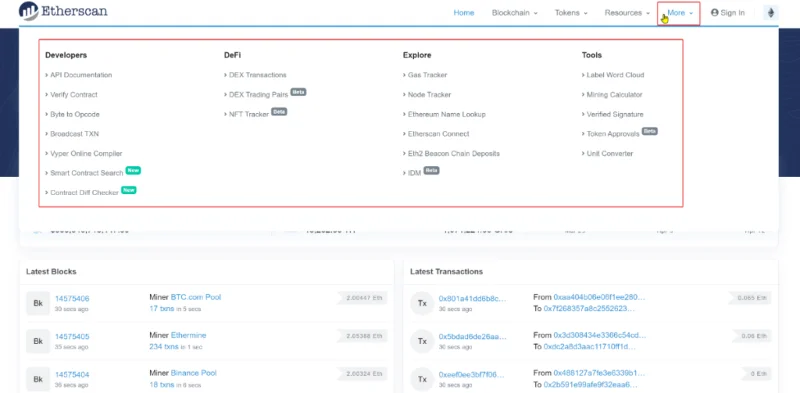
Task: View 234 txns of block 14575405
Action: click(164, 347)
